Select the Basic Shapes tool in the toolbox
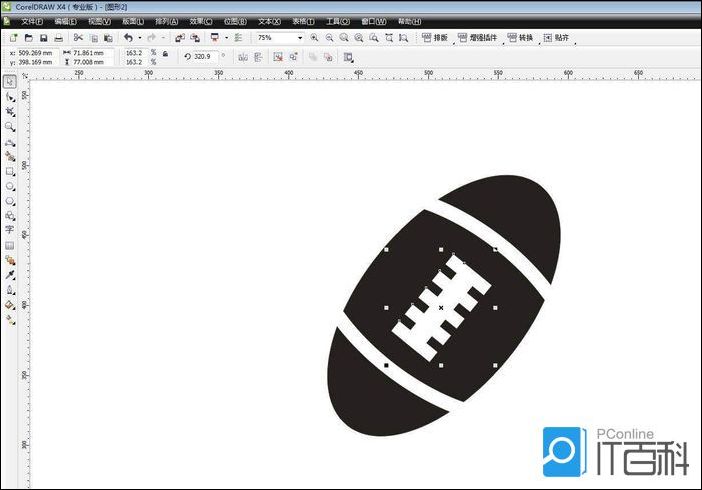Image resolution: width=702 pixels, height=490 pixels. [9, 216]
